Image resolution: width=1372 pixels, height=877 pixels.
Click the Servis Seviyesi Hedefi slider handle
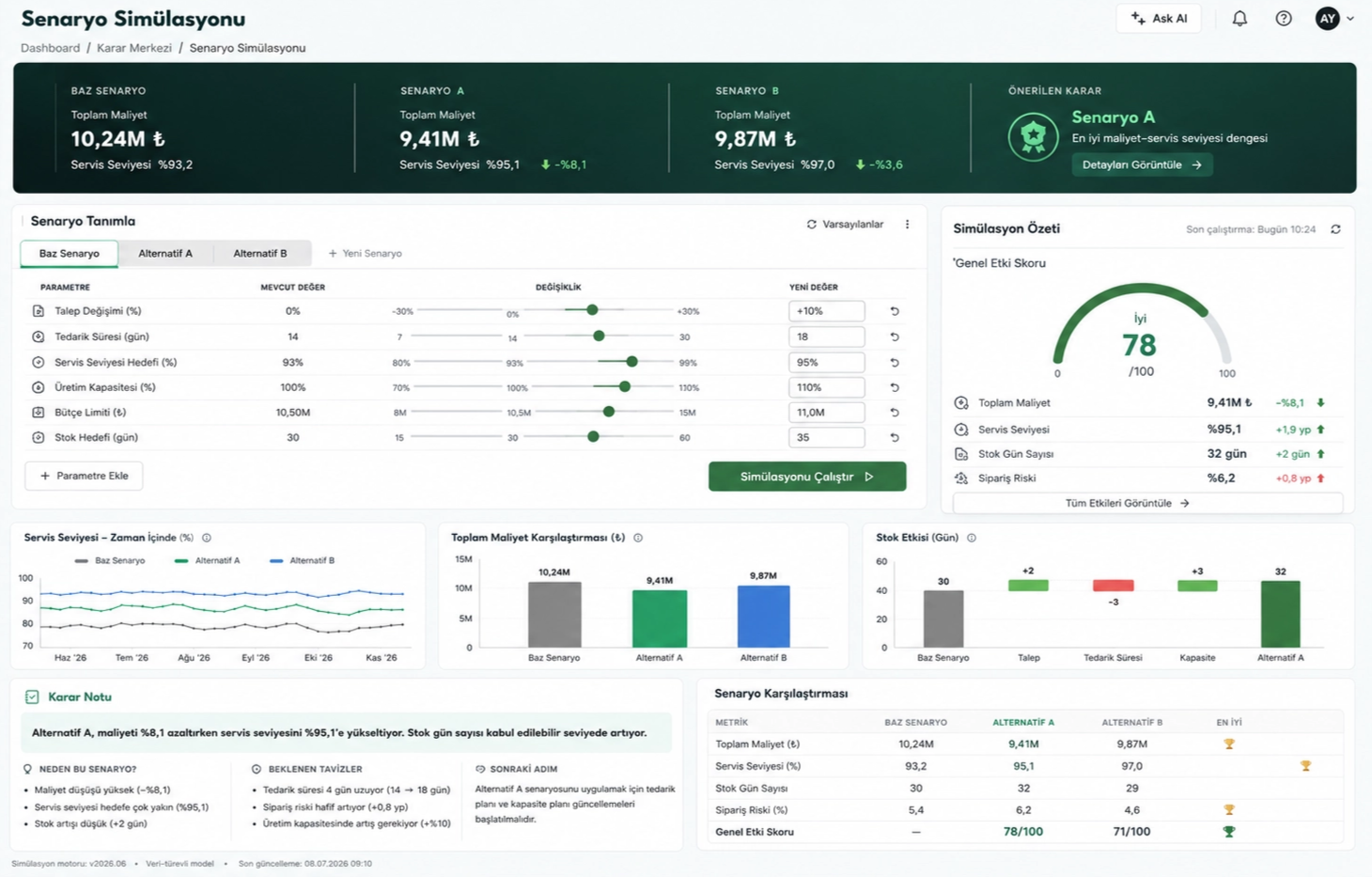(x=632, y=362)
